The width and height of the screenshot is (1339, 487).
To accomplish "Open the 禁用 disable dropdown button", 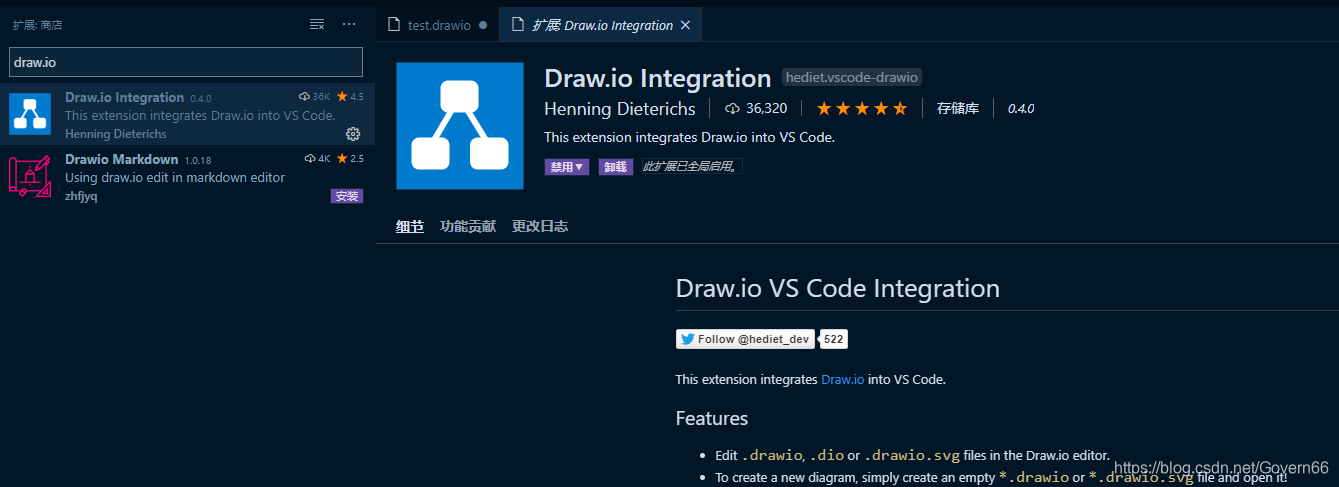I will [x=567, y=167].
